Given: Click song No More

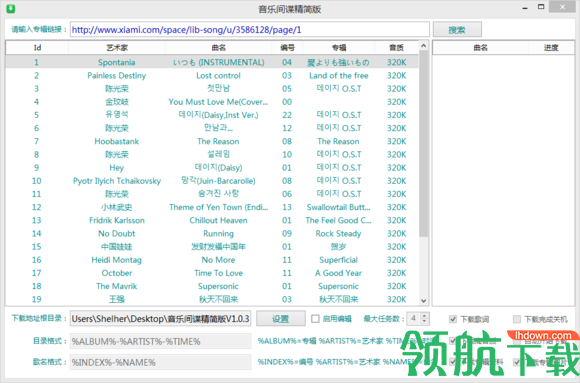Looking at the screenshot, I should [218, 260].
